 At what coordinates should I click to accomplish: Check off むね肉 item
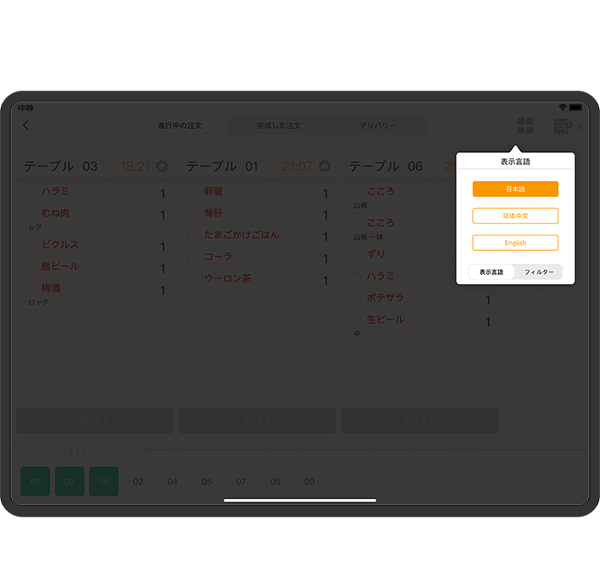30,215
